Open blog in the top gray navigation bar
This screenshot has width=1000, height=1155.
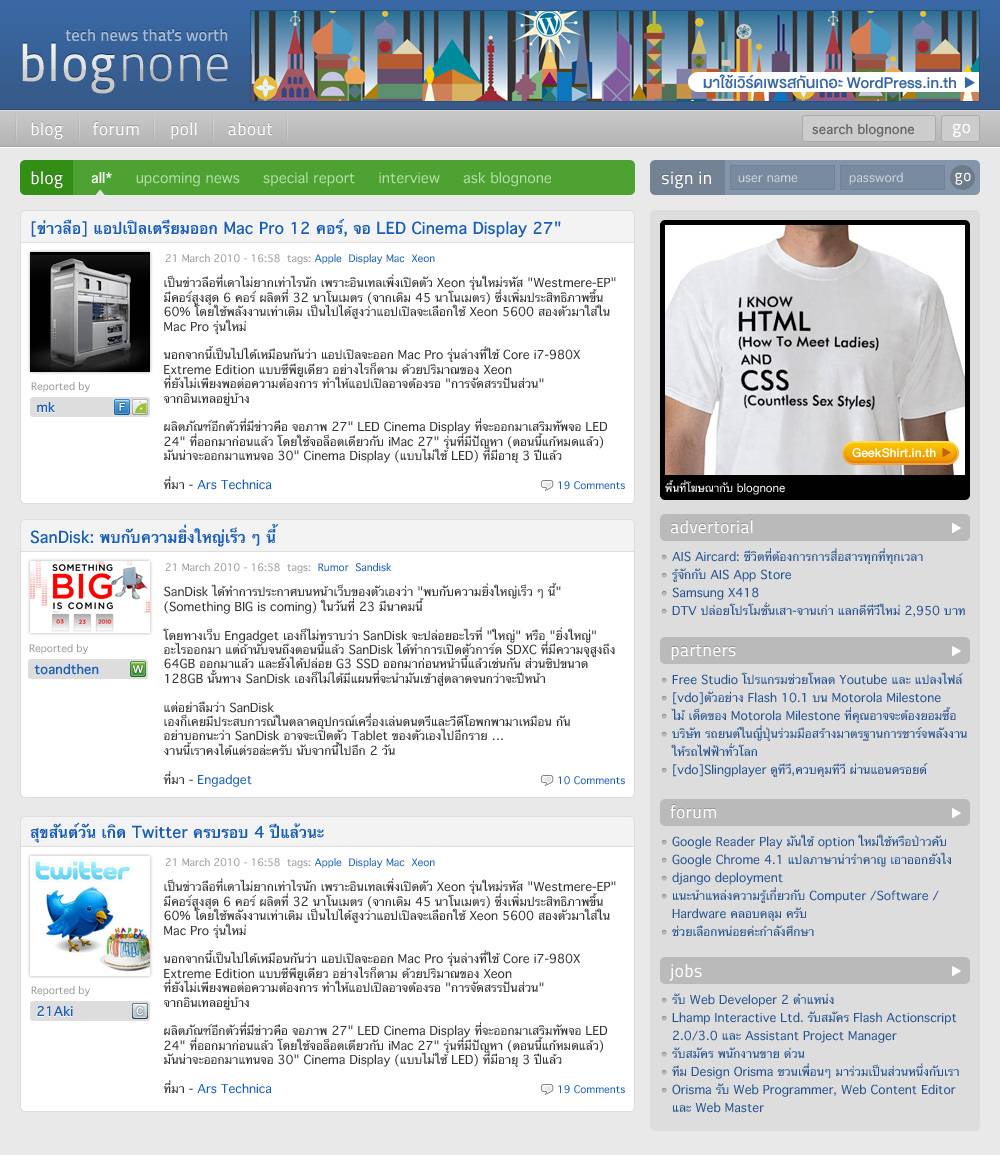[46, 130]
